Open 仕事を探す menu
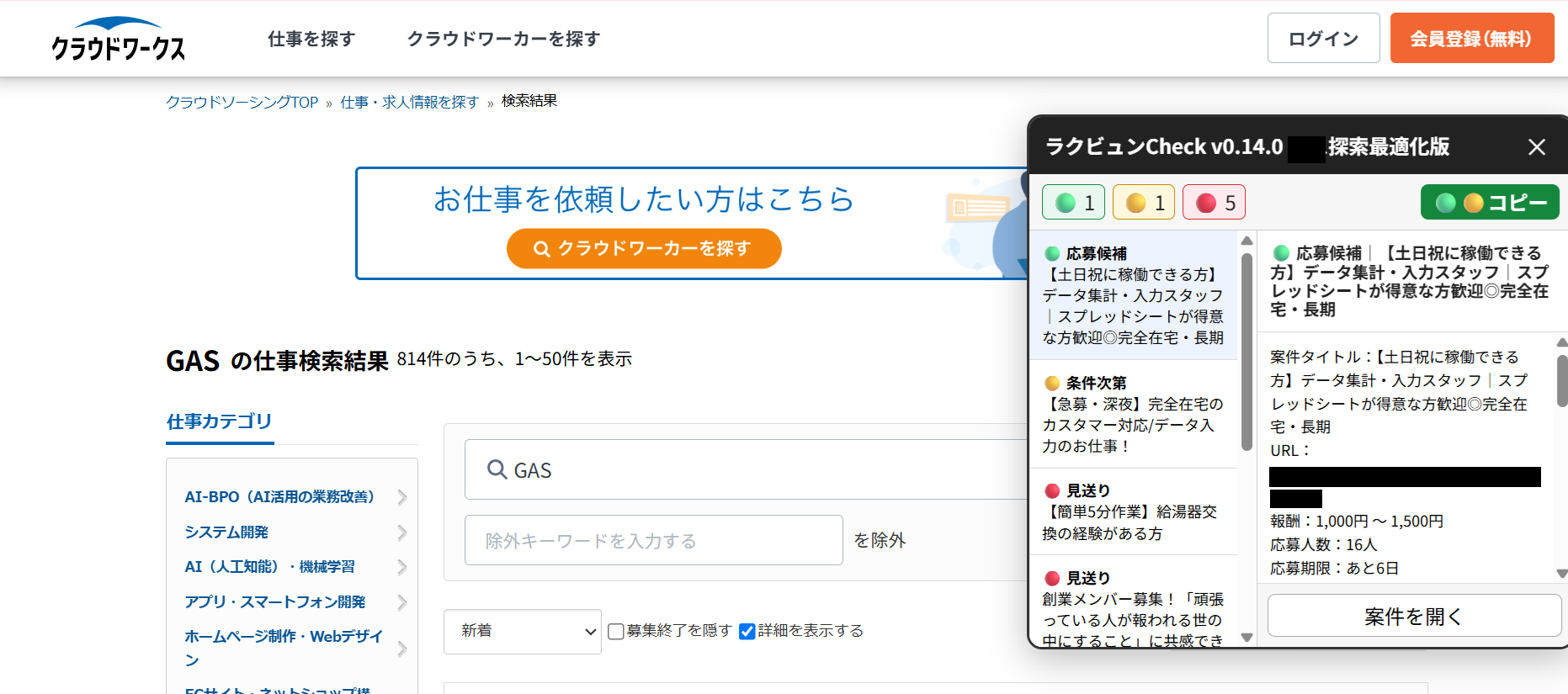The image size is (1568, 694). pyautogui.click(x=311, y=39)
